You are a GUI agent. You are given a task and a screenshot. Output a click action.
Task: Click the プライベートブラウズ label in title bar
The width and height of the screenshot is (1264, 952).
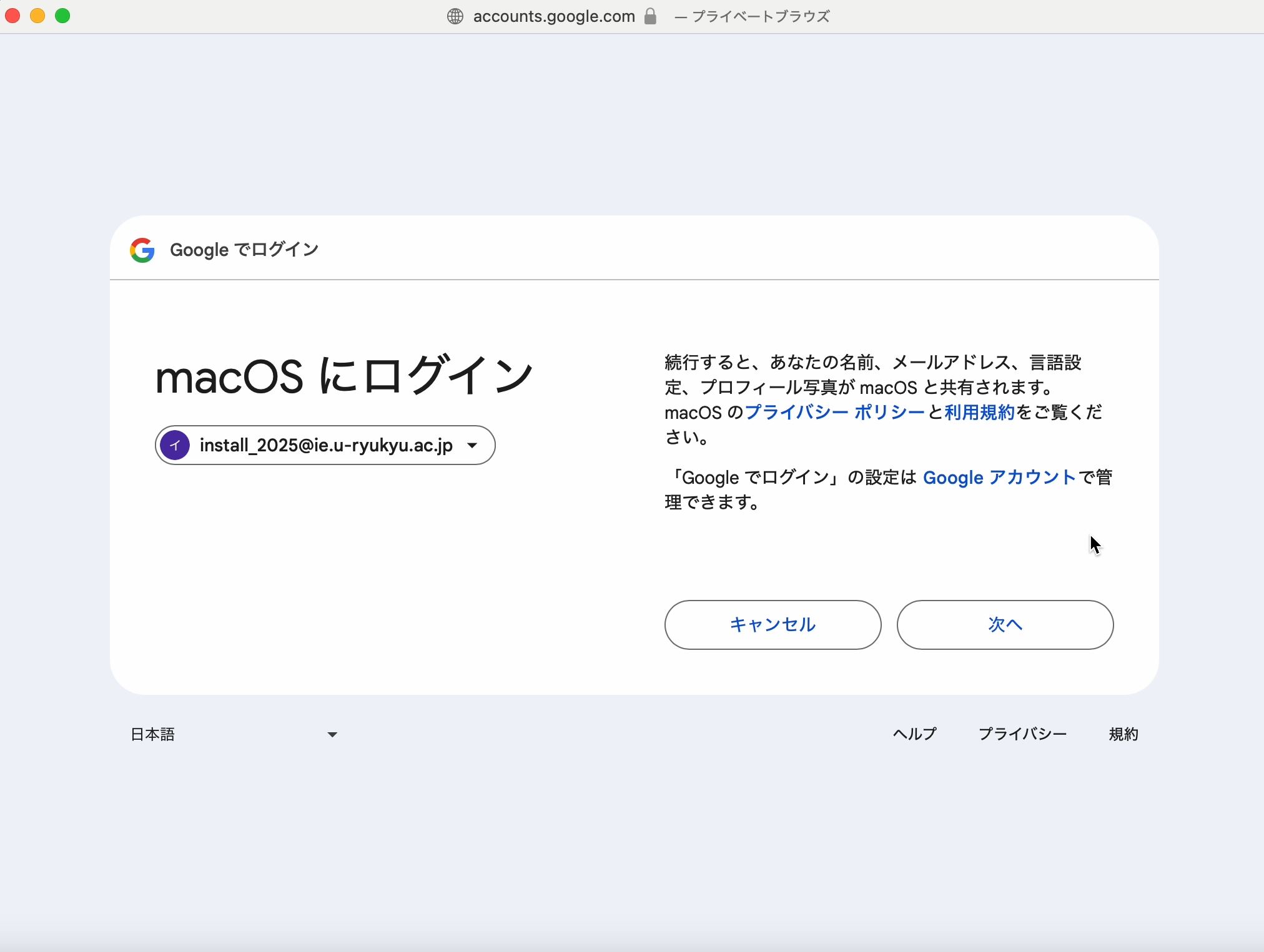pos(761,16)
